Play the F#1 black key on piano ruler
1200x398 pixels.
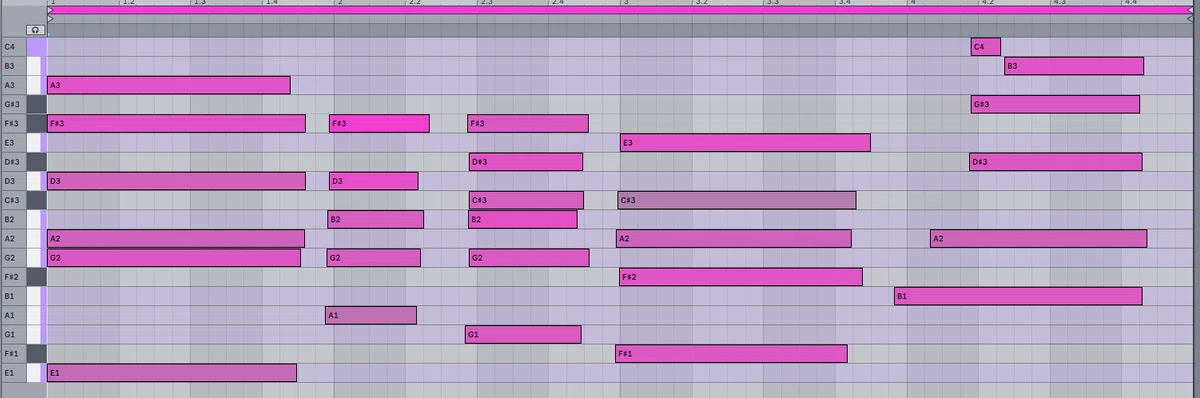click(36, 353)
